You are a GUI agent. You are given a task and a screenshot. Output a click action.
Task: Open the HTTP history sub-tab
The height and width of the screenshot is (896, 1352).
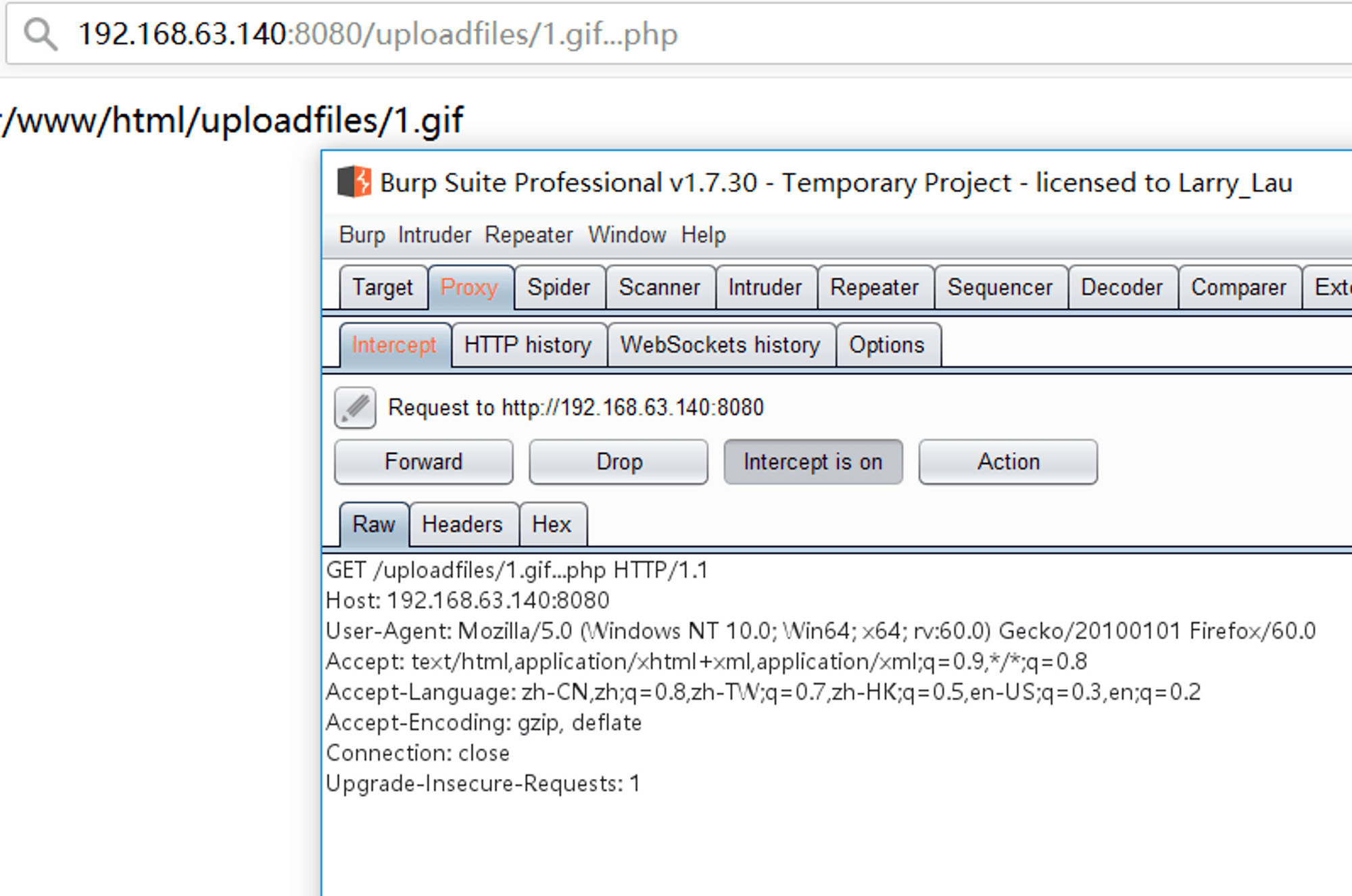528,345
